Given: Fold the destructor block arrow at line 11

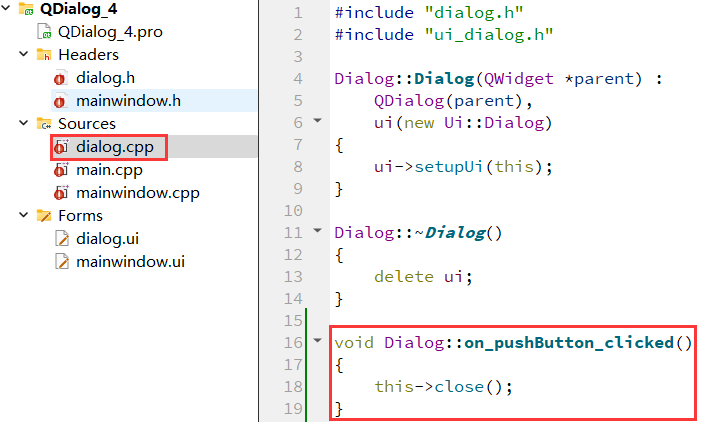Looking at the screenshot, I should point(317,231).
